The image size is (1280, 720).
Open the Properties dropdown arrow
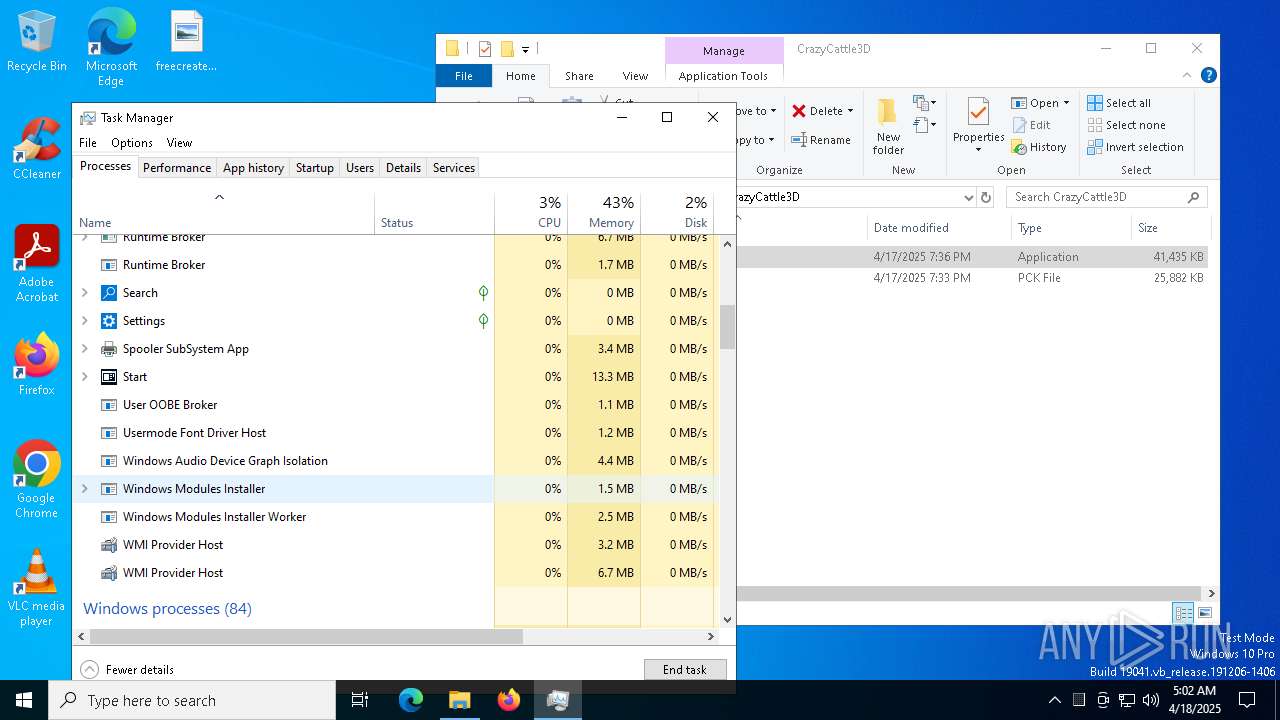pyautogui.click(x=978, y=150)
